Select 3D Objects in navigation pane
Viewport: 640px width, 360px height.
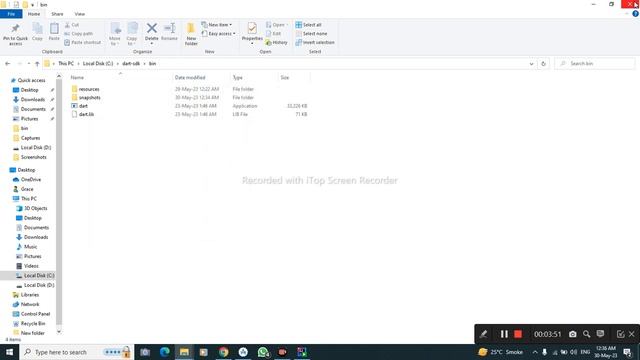[36, 208]
